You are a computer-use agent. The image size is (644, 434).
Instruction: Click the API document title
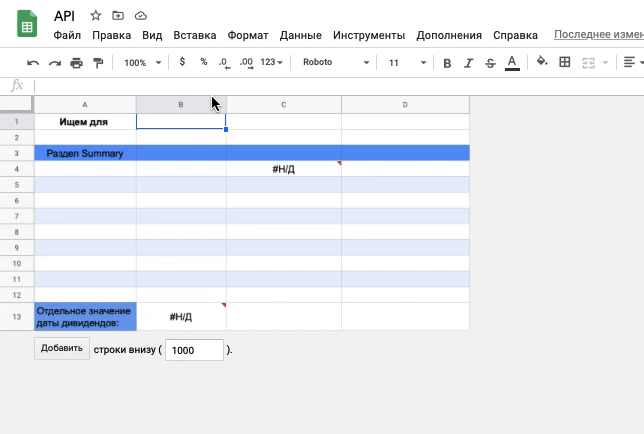[x=64, y=16]
